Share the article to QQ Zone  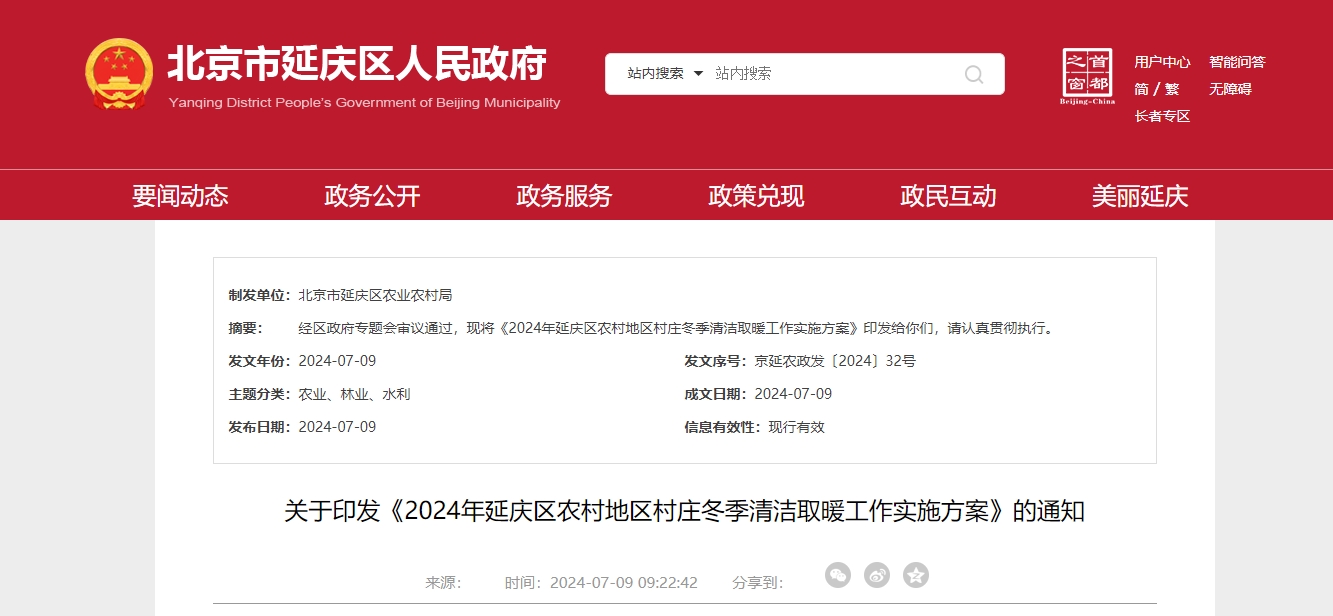coord(916,575)
